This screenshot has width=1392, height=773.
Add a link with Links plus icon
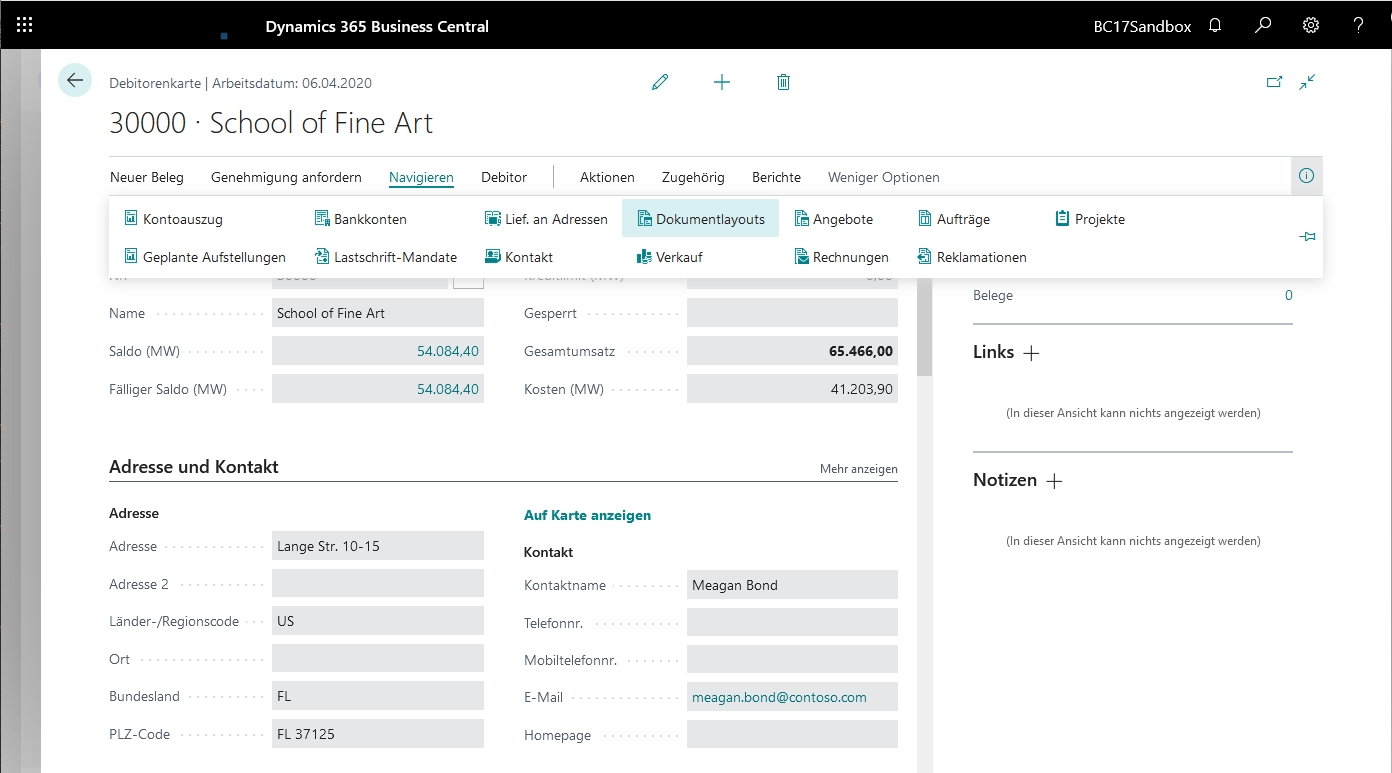pos(1032,353)
